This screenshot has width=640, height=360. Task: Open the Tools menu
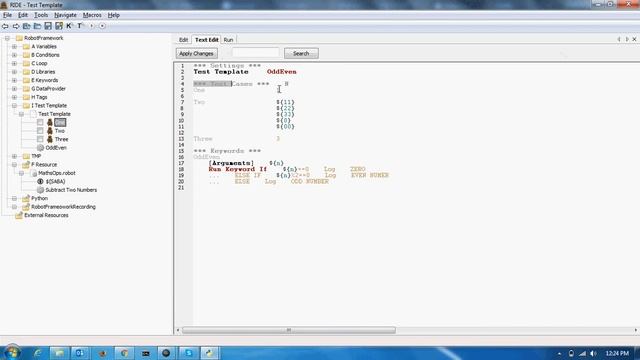pos(41,15)
